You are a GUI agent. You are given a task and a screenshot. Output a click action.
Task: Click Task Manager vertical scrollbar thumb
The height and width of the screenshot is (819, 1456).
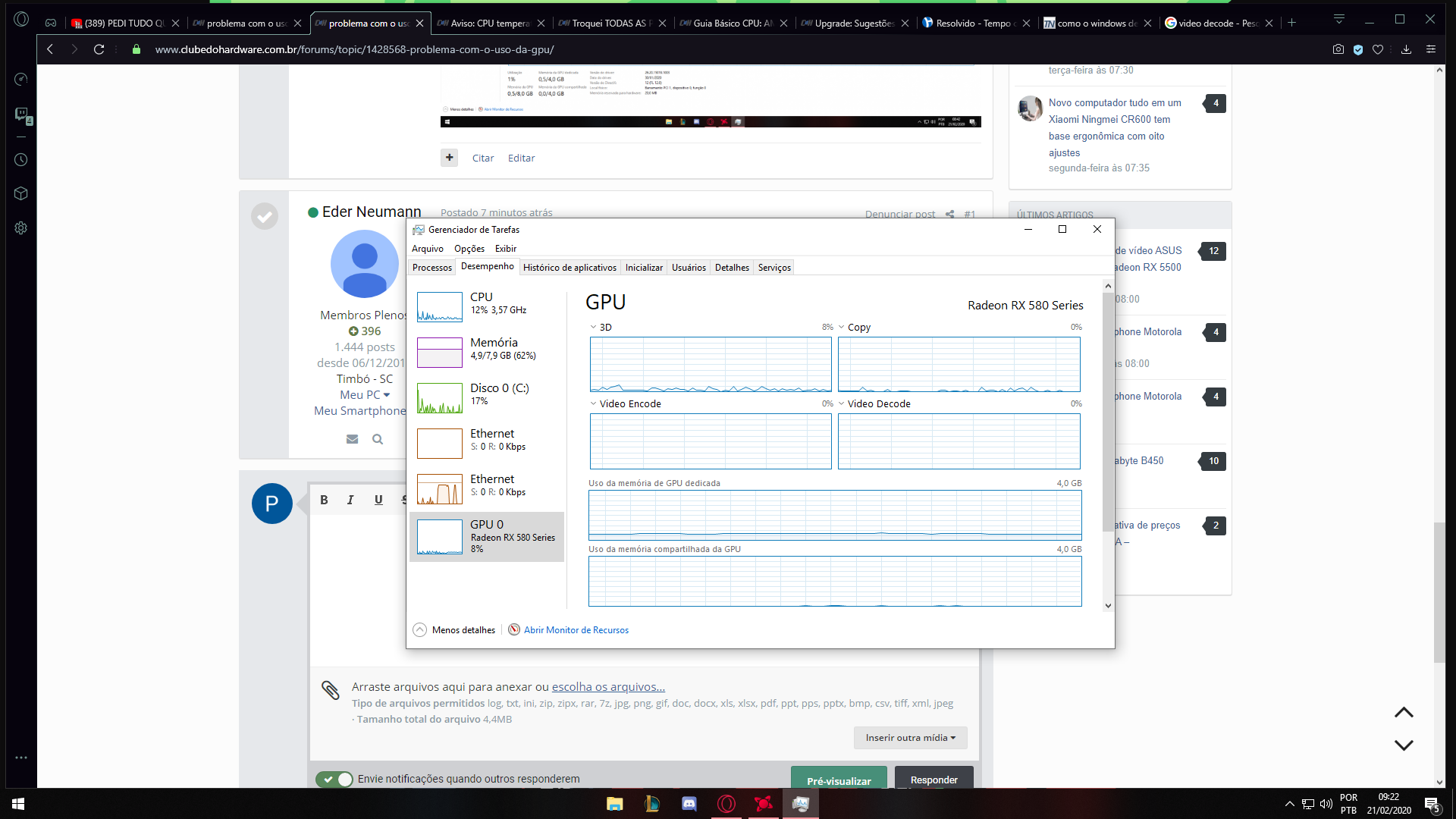tap(1108, 413)
